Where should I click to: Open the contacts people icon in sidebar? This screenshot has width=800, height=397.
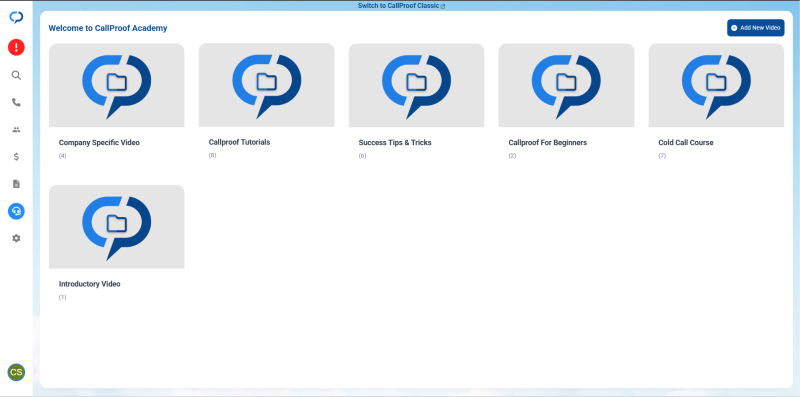[16, 130]
